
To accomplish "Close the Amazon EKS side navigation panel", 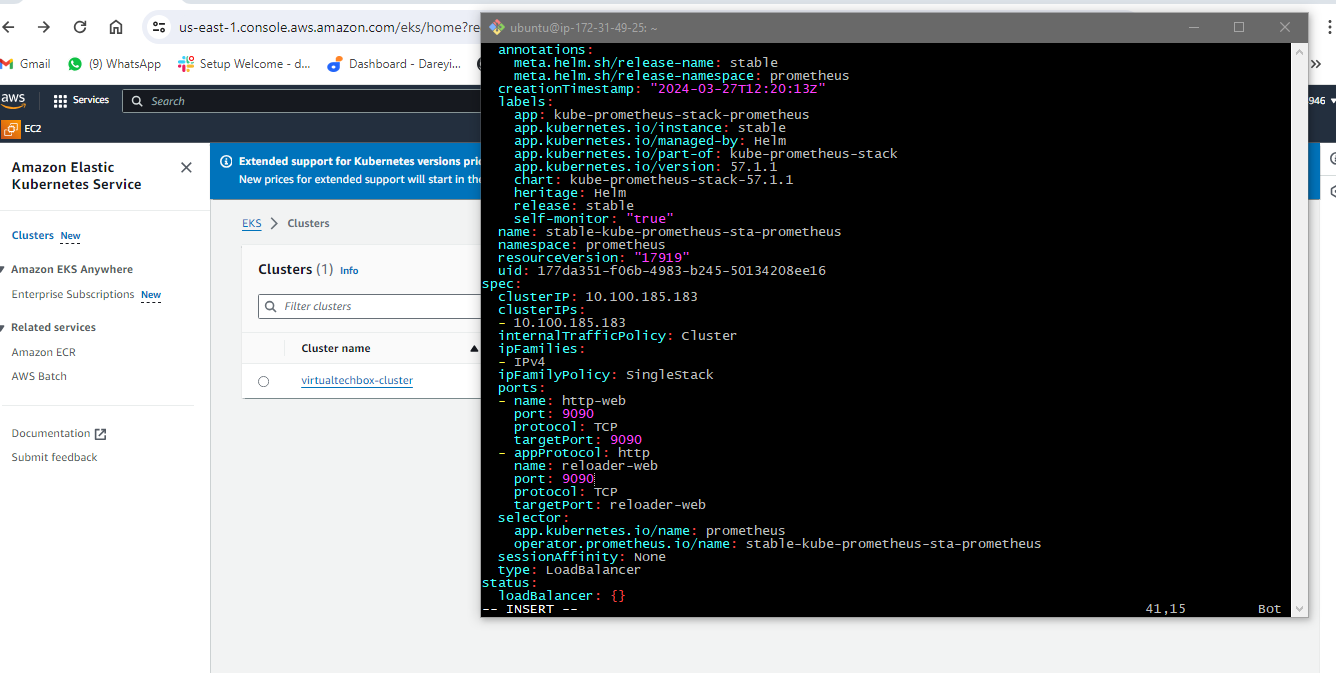I will [186, 168].
